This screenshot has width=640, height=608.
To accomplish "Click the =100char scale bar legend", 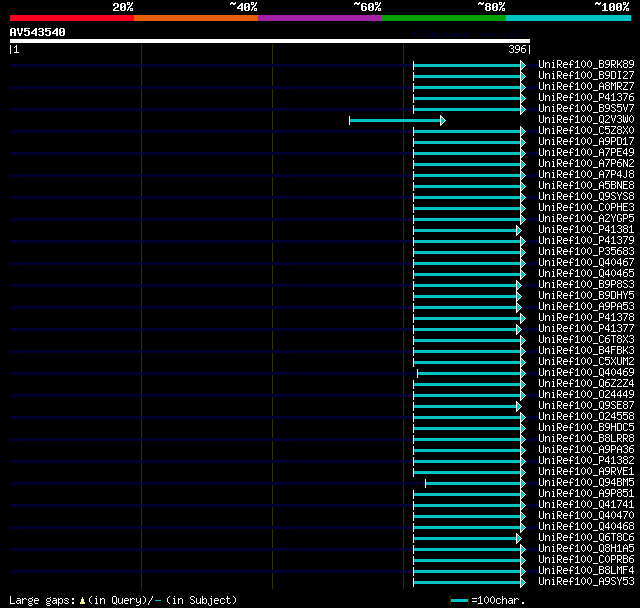I will 488,600.
